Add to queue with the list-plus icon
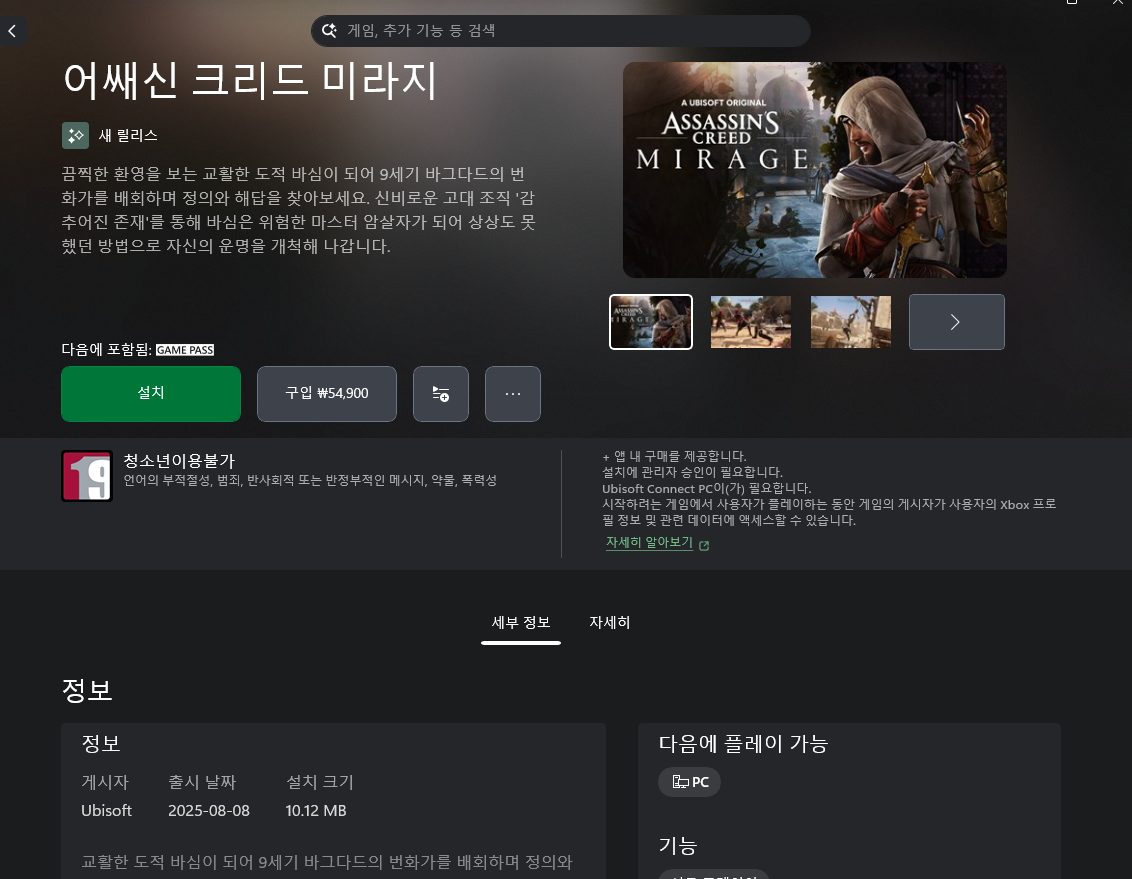 [x=440, y=393]
